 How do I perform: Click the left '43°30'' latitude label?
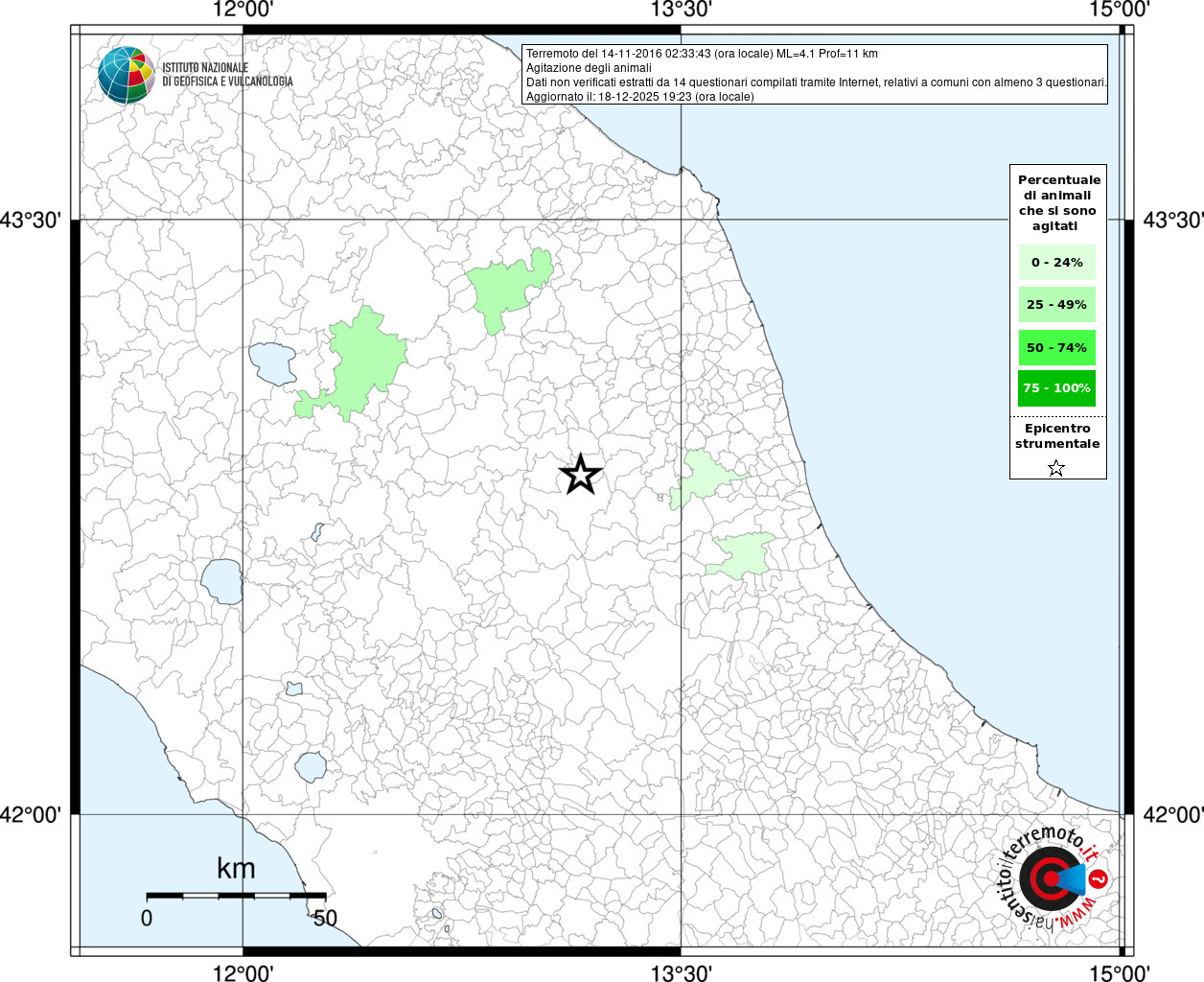click(x=32, y=220)
